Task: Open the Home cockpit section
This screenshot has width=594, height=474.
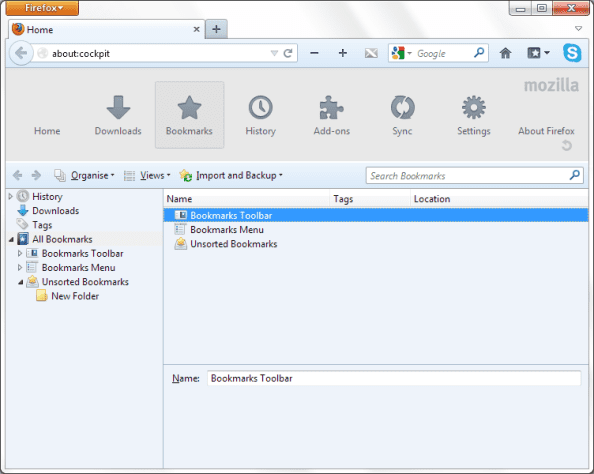Action: coord(47,131)
